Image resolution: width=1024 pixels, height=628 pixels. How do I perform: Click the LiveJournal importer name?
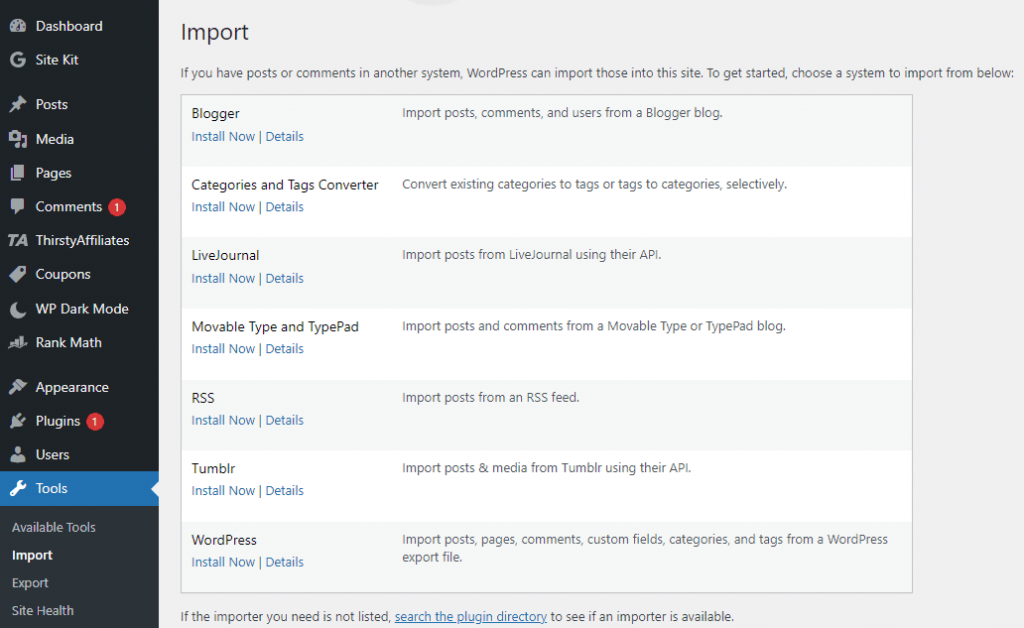(225, 255)
